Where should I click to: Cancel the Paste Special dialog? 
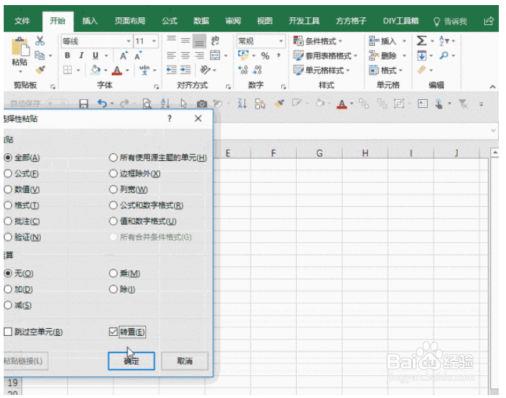tap(185, 361)
